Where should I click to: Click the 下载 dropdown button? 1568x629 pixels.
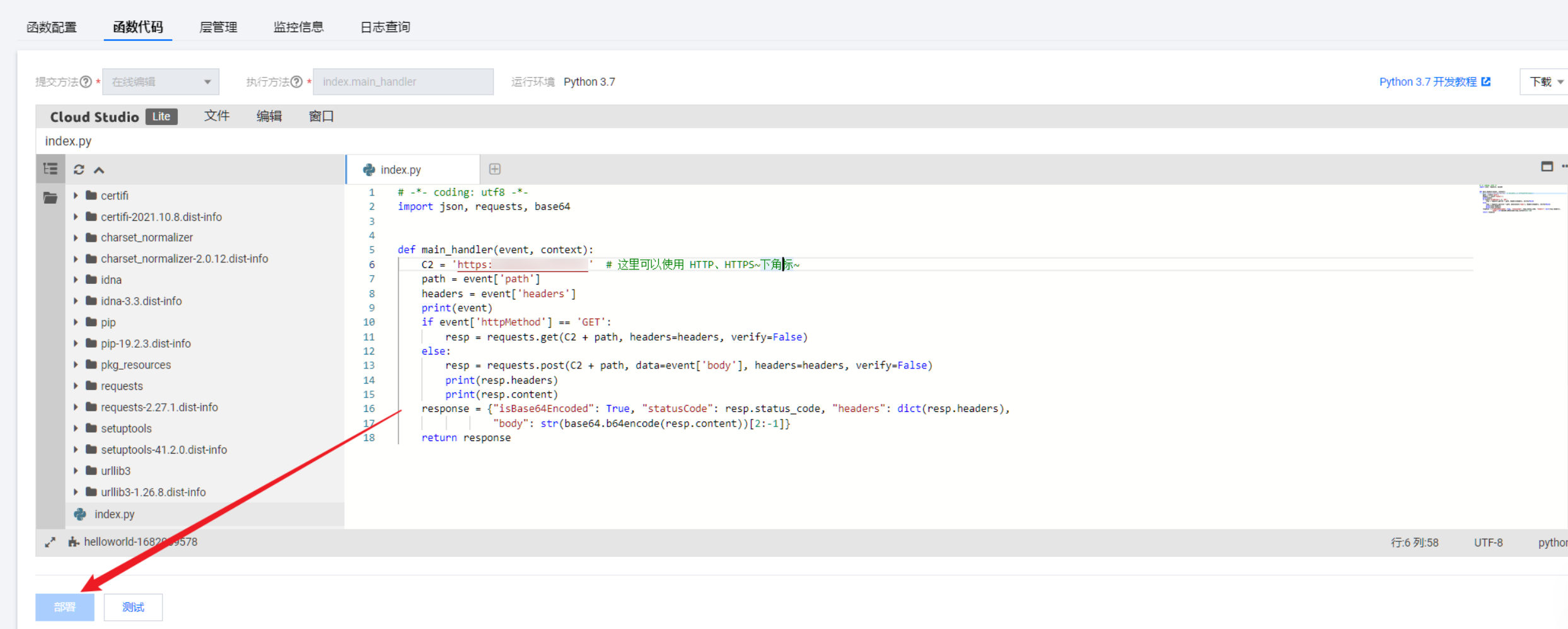1545,82
